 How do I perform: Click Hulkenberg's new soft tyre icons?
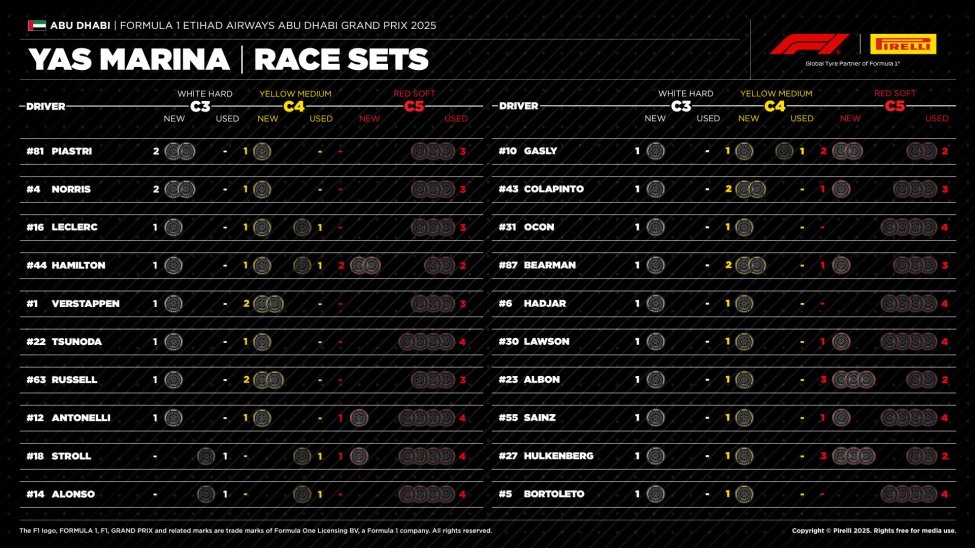[853, 456]
